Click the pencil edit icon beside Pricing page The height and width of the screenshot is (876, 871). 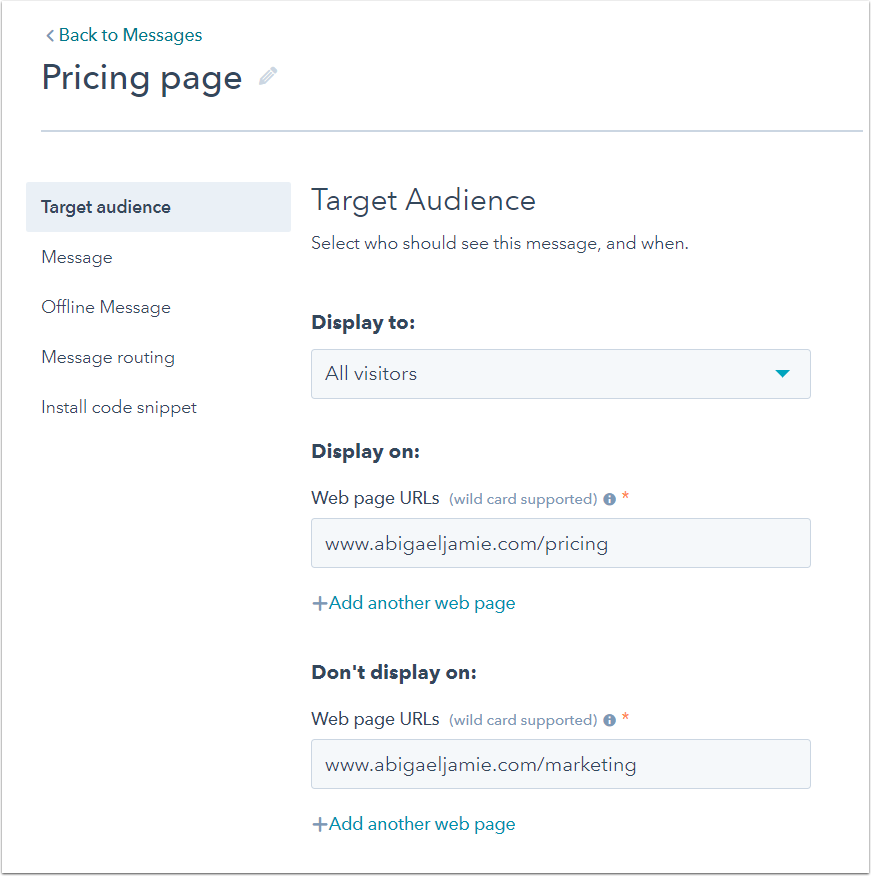tap(268, 76)
